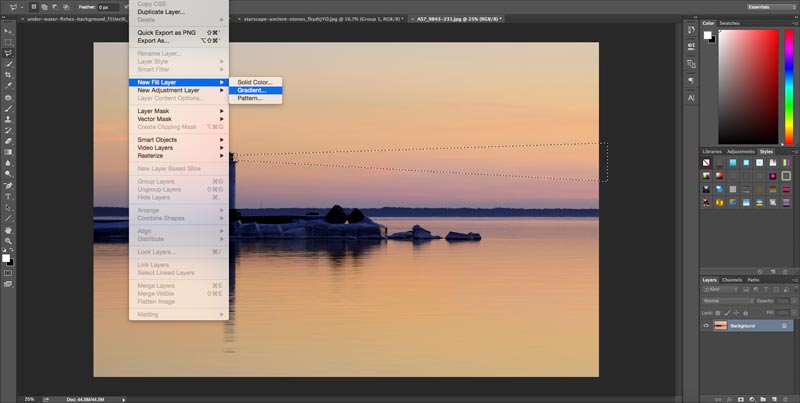Click delete layer trash icon in Layers panel
This screenshot has height=403, width=800.
tap(785, 399)
